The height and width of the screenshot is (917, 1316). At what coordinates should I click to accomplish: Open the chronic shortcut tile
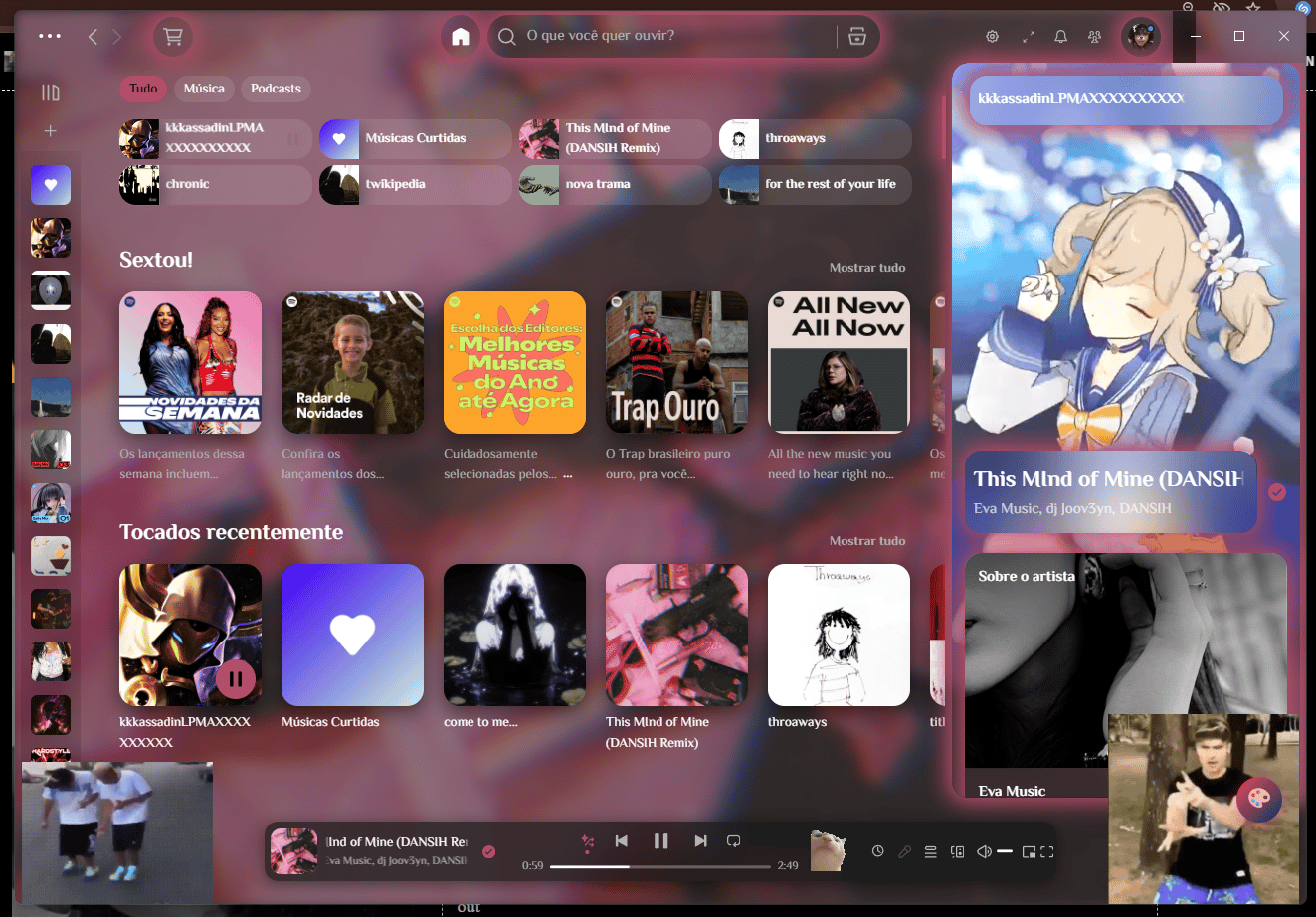click(216, 184)
